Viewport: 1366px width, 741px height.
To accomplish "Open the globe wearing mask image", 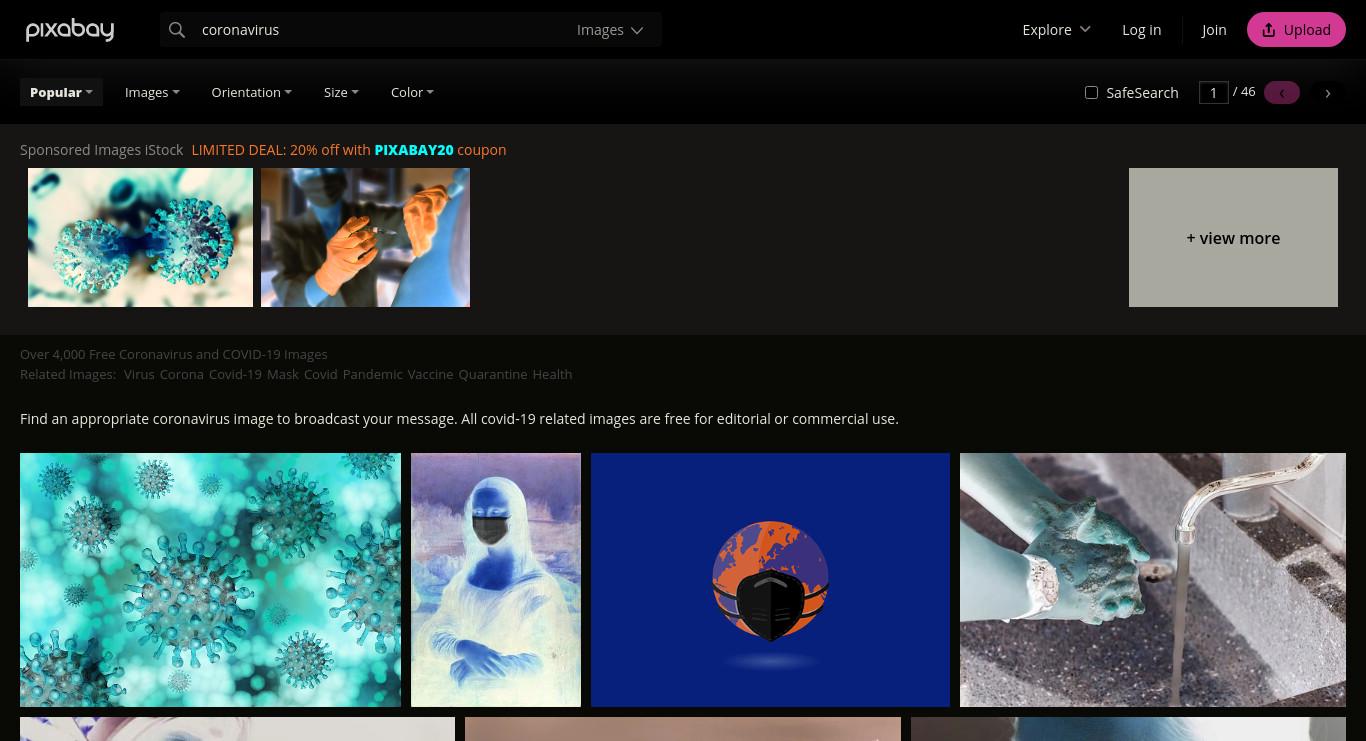I will coord(770,580).
